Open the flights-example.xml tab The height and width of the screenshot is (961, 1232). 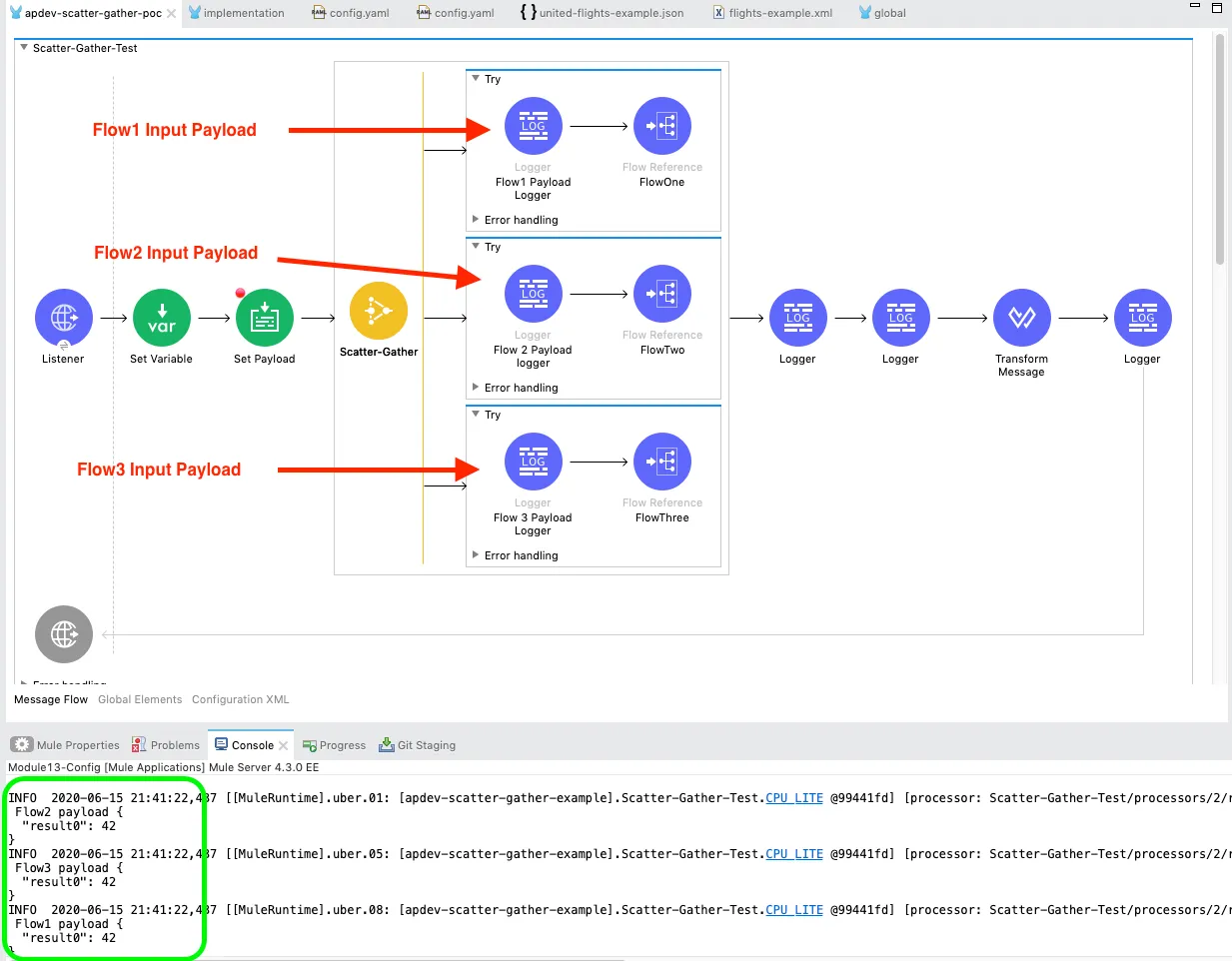pyautogui.click(x=772, y=13)
